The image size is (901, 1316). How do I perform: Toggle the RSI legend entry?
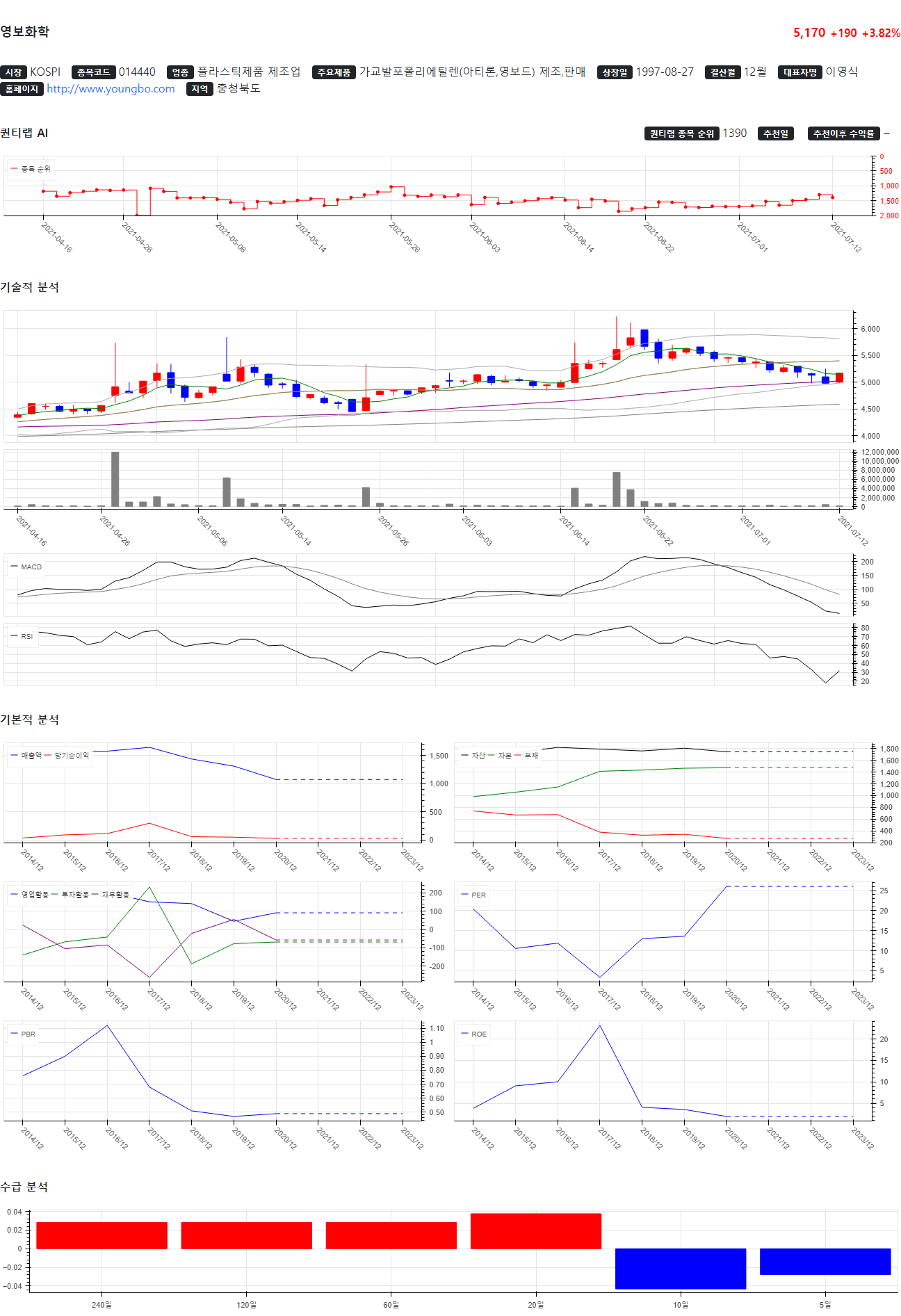click(22, 636)
